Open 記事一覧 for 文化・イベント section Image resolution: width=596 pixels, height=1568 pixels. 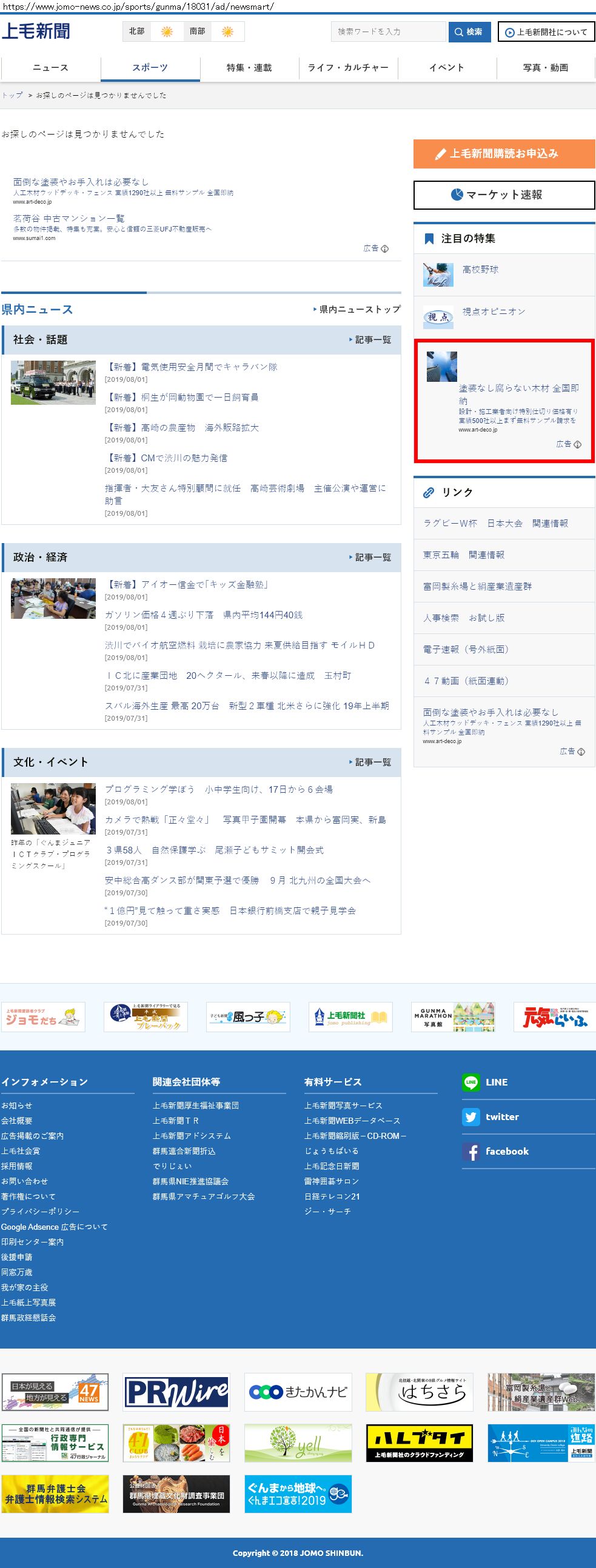coord(370,762)
